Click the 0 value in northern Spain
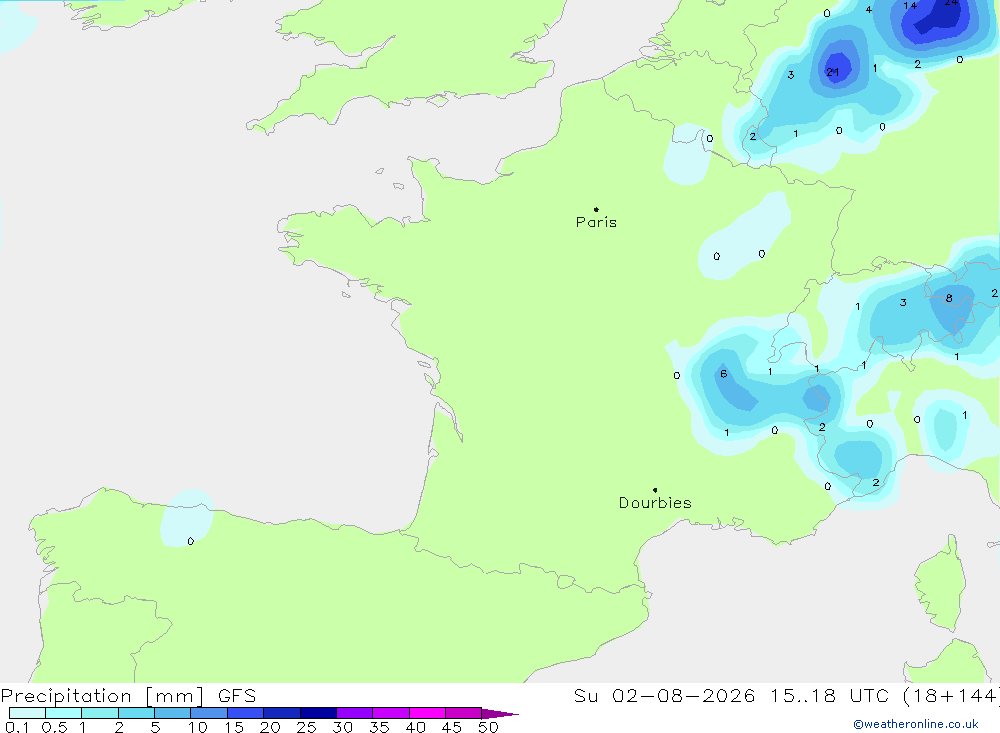 pos(191,541)
